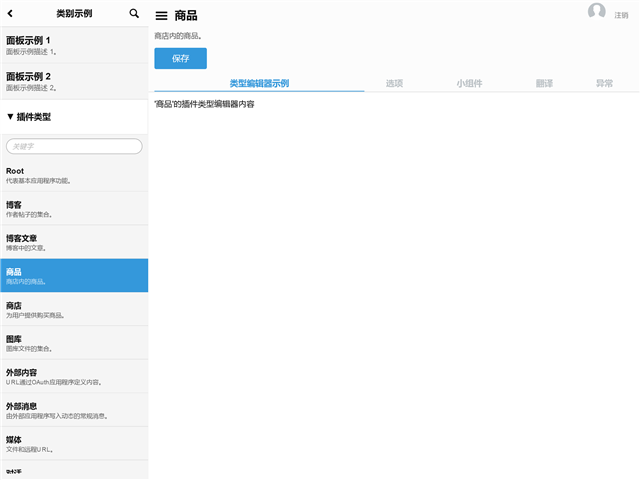
Task: Open search with the magnifier icon
Action: coord(135,14)
